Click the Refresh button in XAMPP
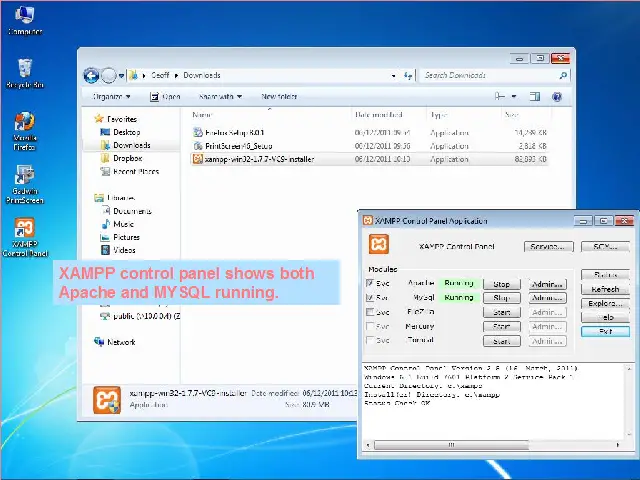 click(x=605, y=289)
